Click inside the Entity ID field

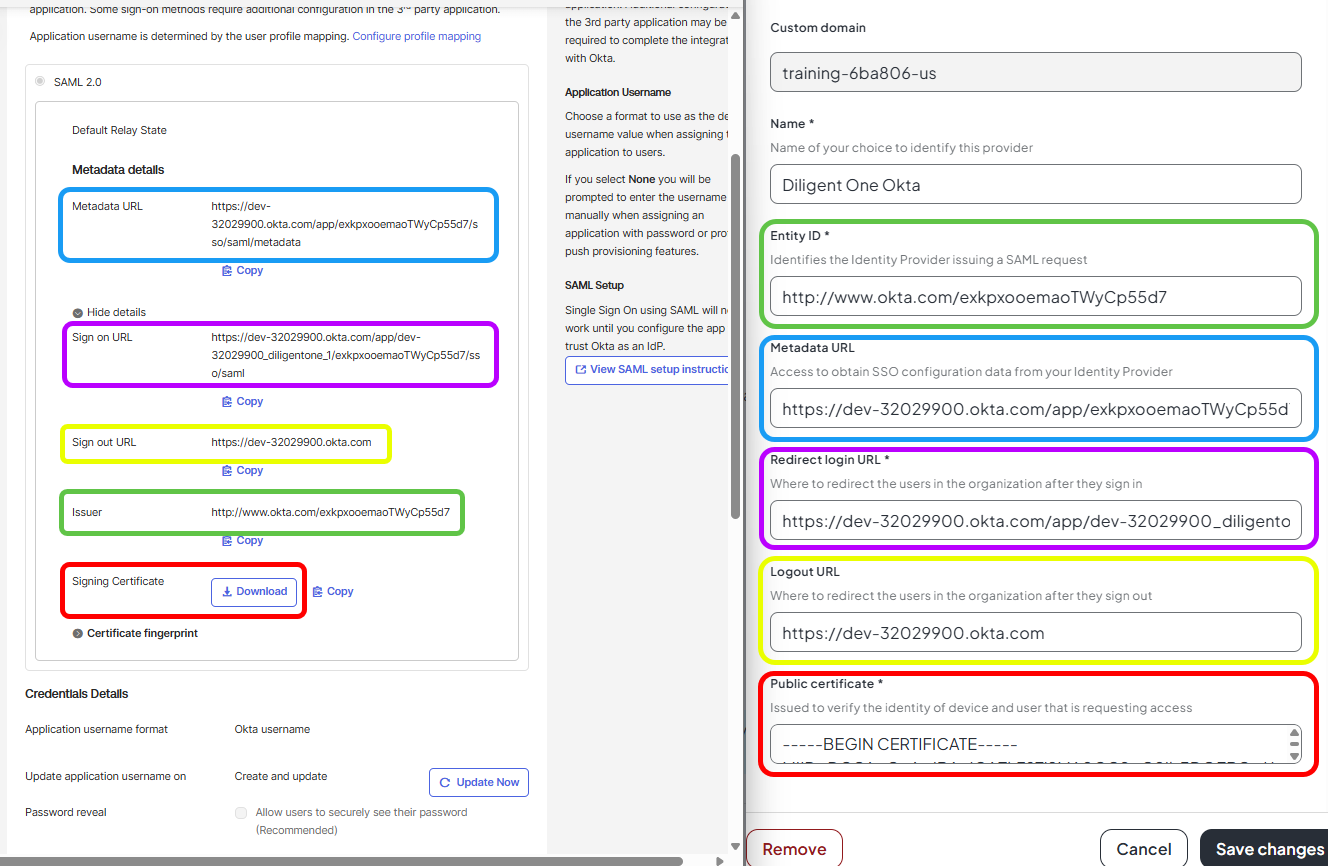pos(1035,296)
